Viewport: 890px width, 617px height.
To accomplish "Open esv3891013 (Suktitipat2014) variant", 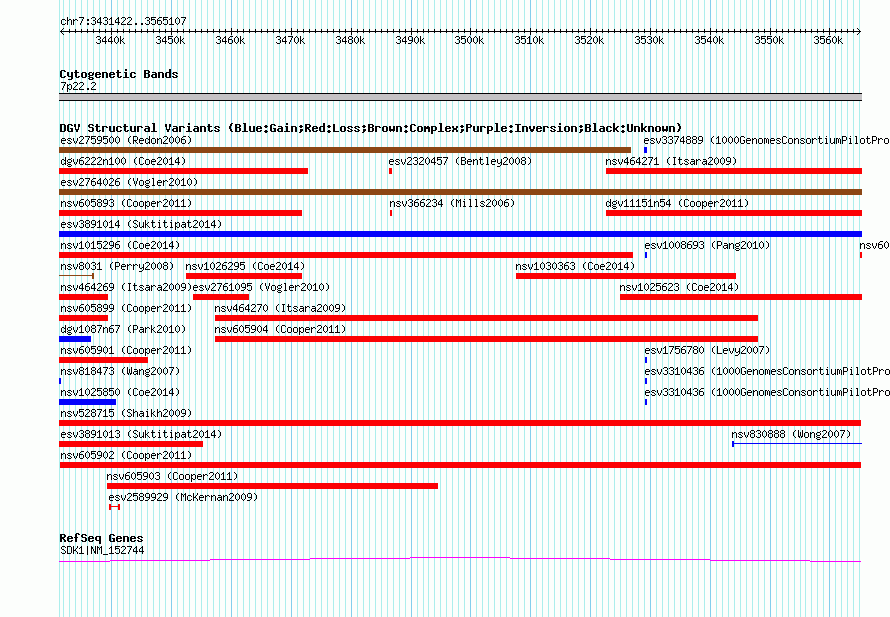I will pos(141,434).
